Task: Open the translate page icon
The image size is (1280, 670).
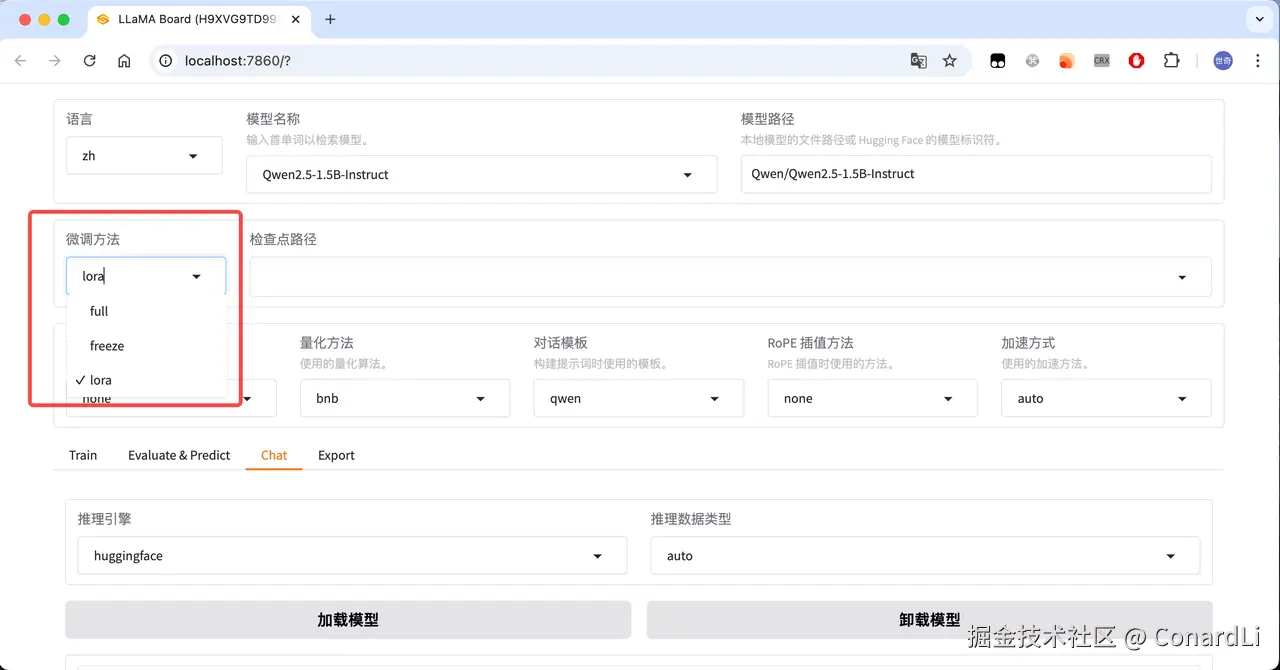Action: pyautogui.click(x=918, y=61)
